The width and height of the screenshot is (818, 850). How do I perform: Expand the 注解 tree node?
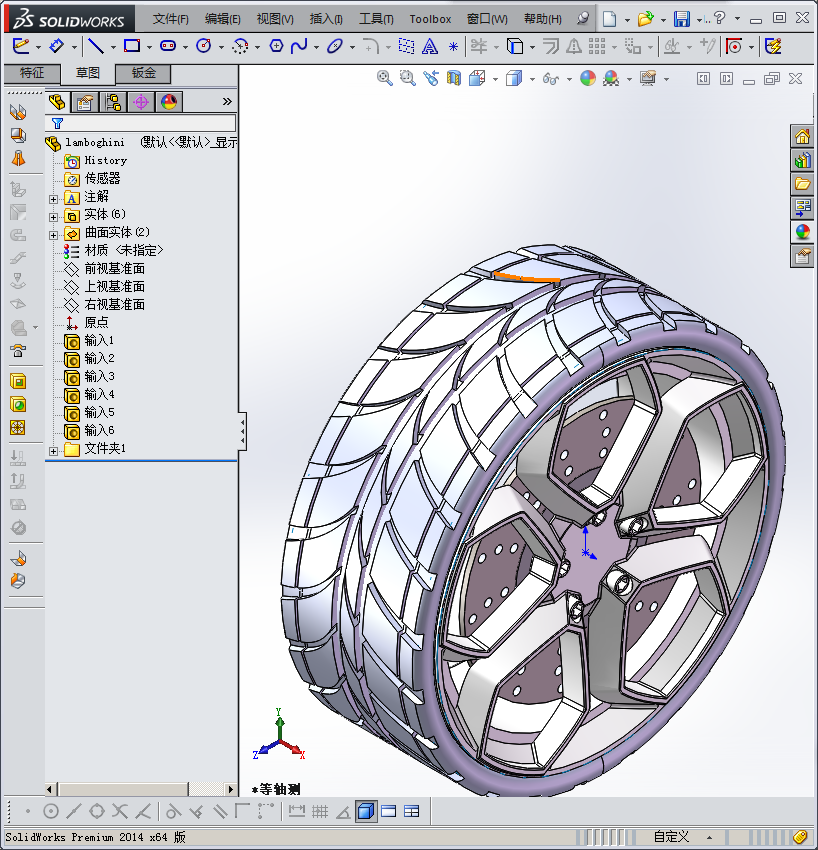pos(53,199)
